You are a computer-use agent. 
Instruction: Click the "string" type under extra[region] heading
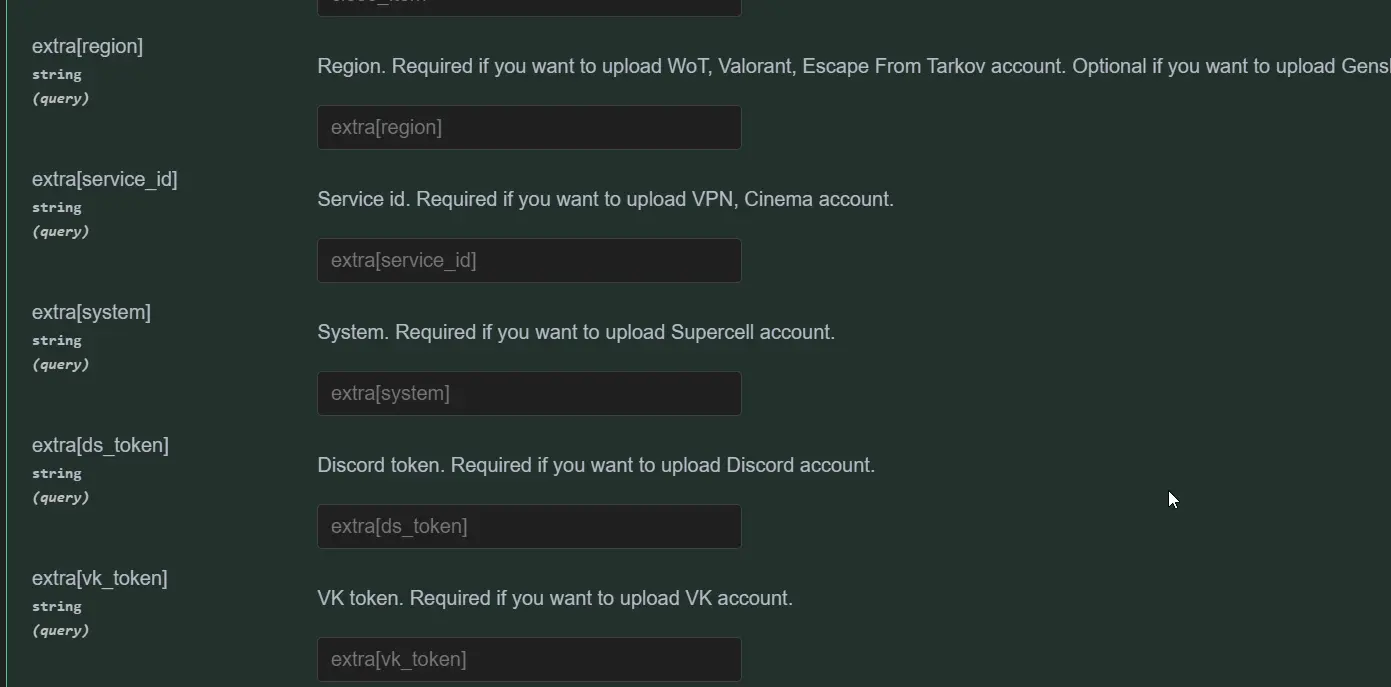(x=57, y=74)
